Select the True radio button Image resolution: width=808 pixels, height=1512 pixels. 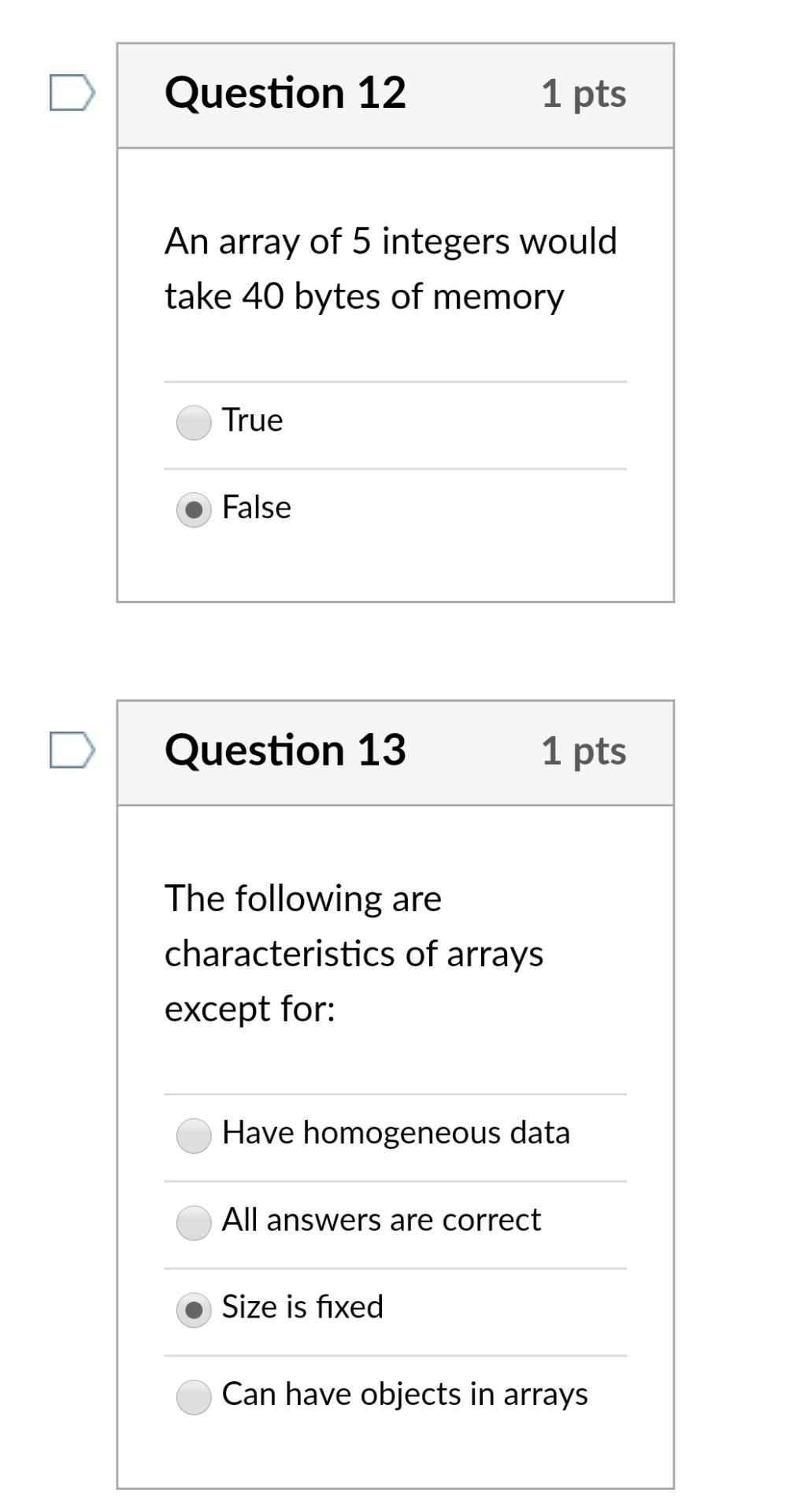[194, 422]
